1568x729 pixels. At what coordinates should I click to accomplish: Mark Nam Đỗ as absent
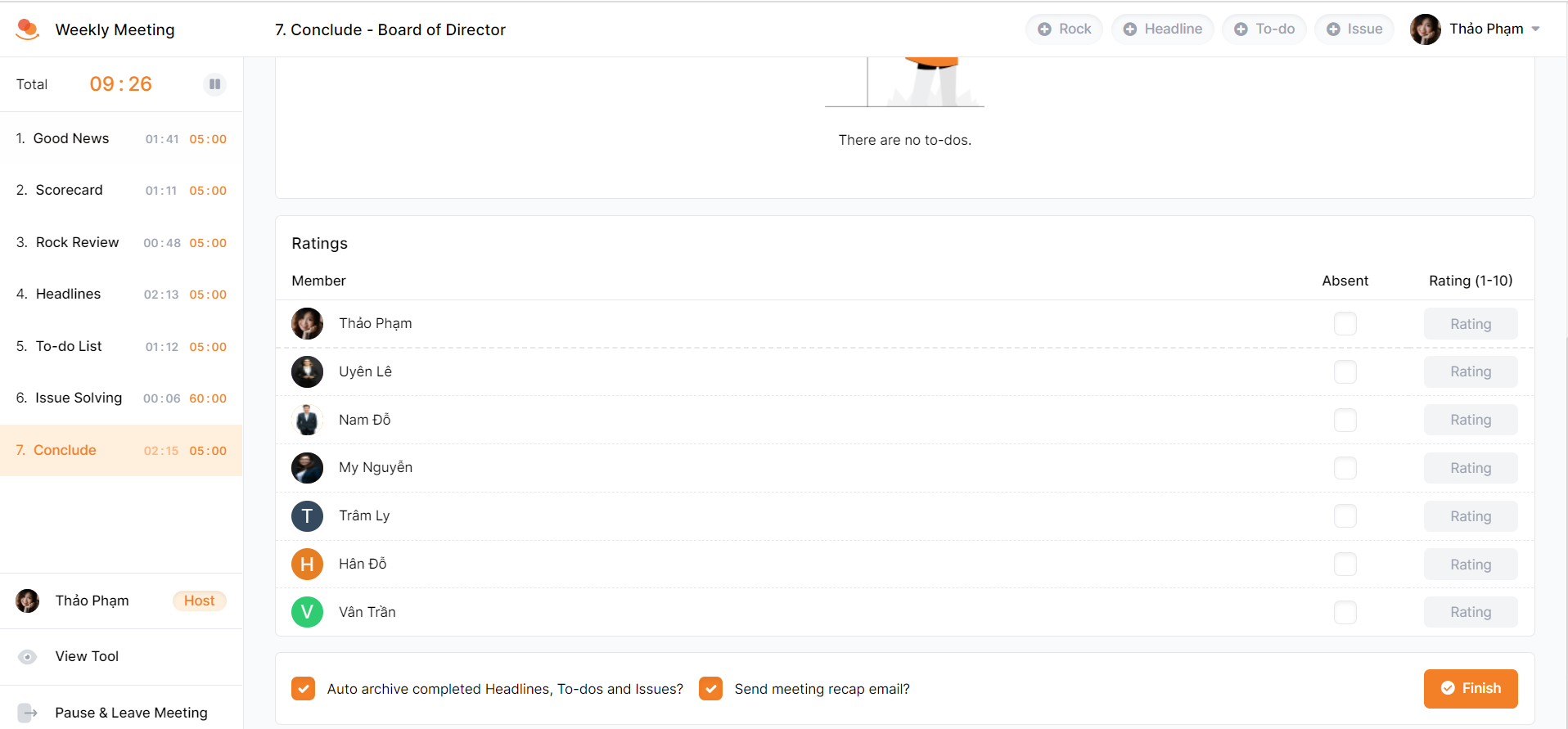(1345, 421)
